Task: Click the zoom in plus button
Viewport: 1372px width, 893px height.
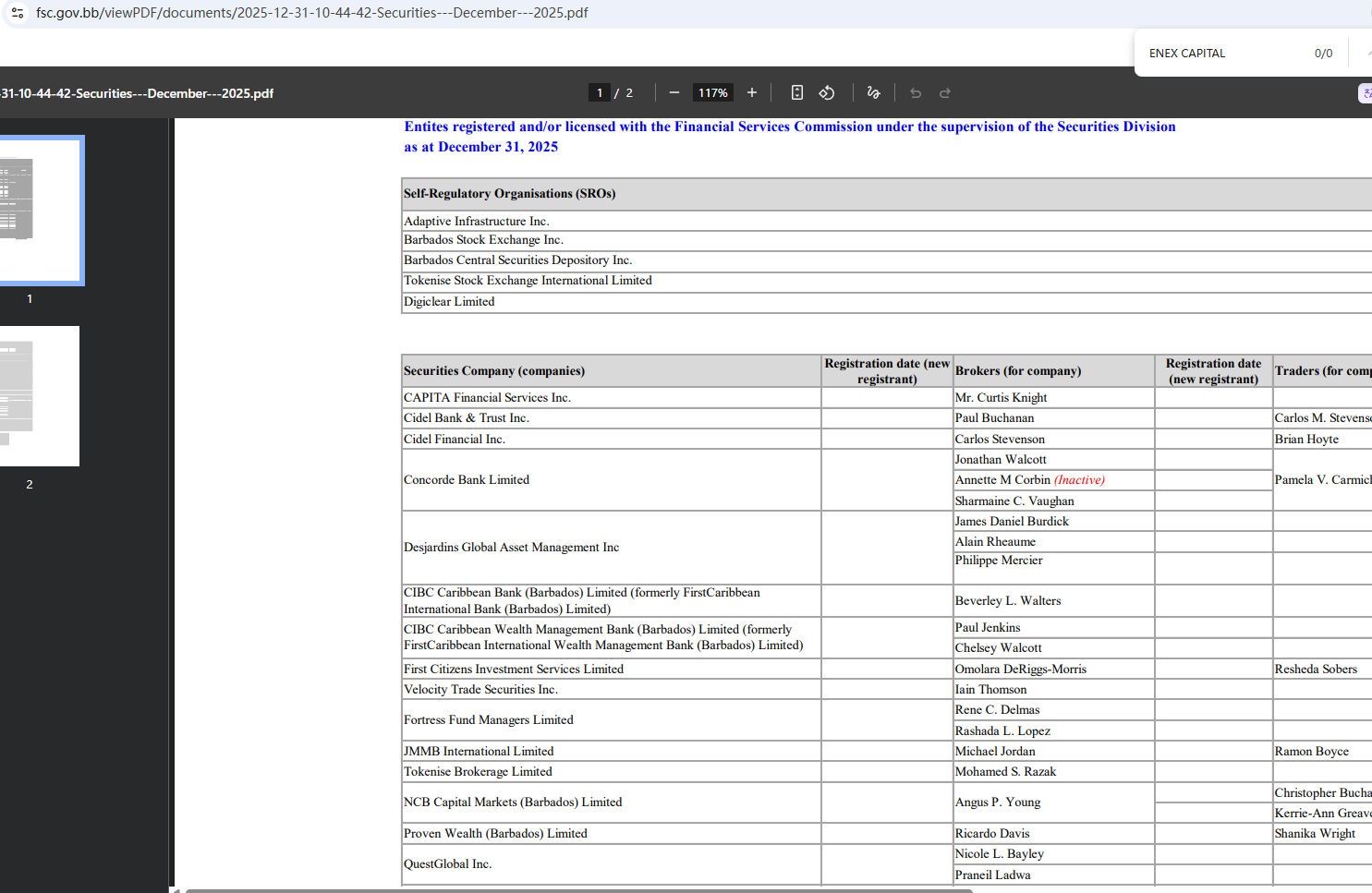Action: [x=752, y=92]
